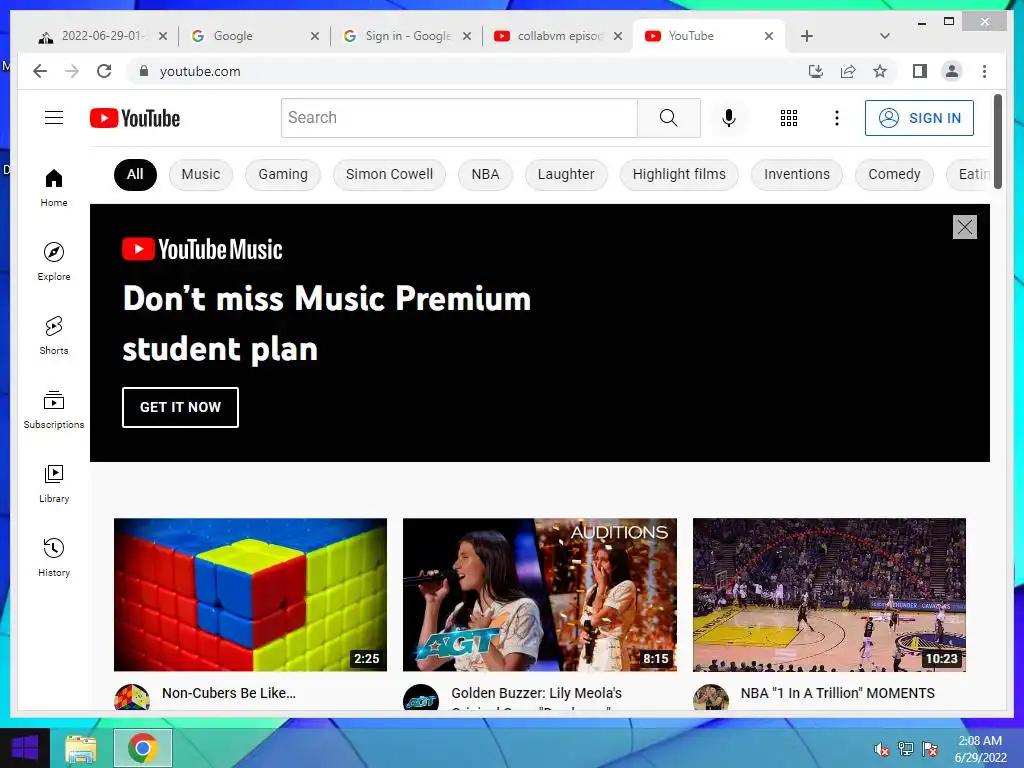Switch to Sign in - Google tab
The width and height of the screenshot is (1024, 768).
(x=408, y=36)
